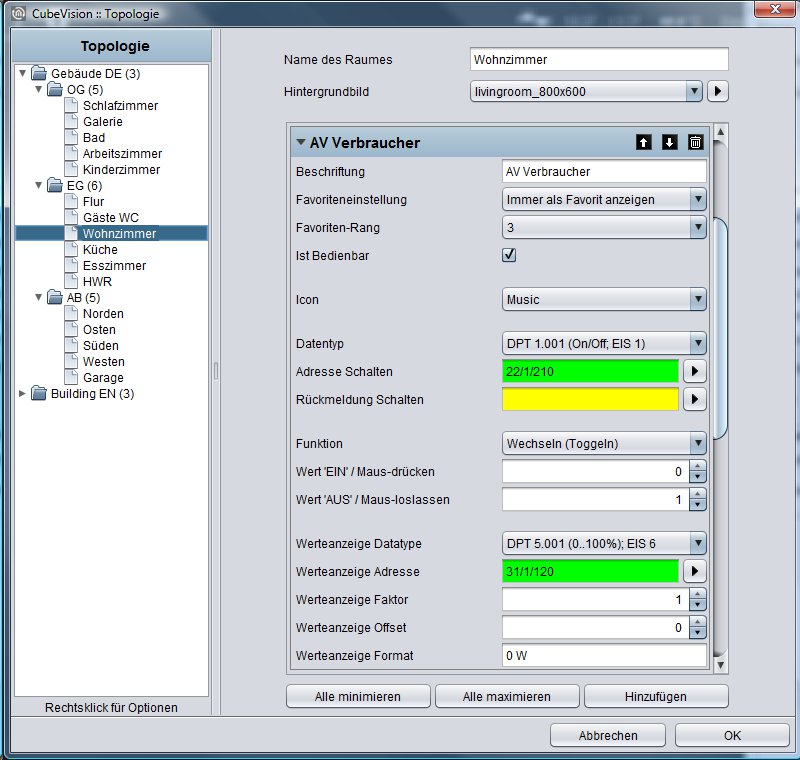
Task: Select Galerie in the tree
Action: 103,121
